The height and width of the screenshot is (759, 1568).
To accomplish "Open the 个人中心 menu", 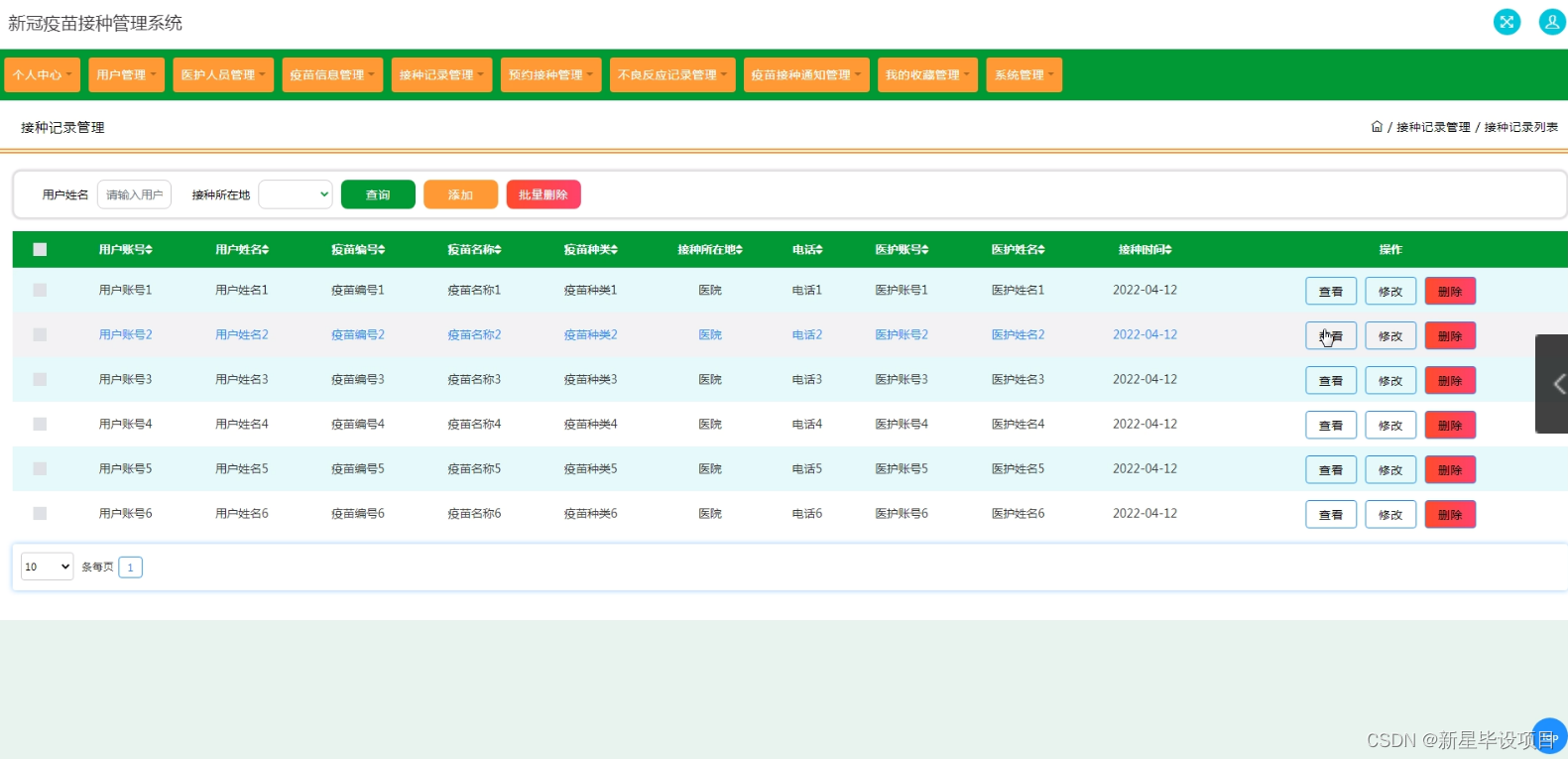I will coord(42,74).
